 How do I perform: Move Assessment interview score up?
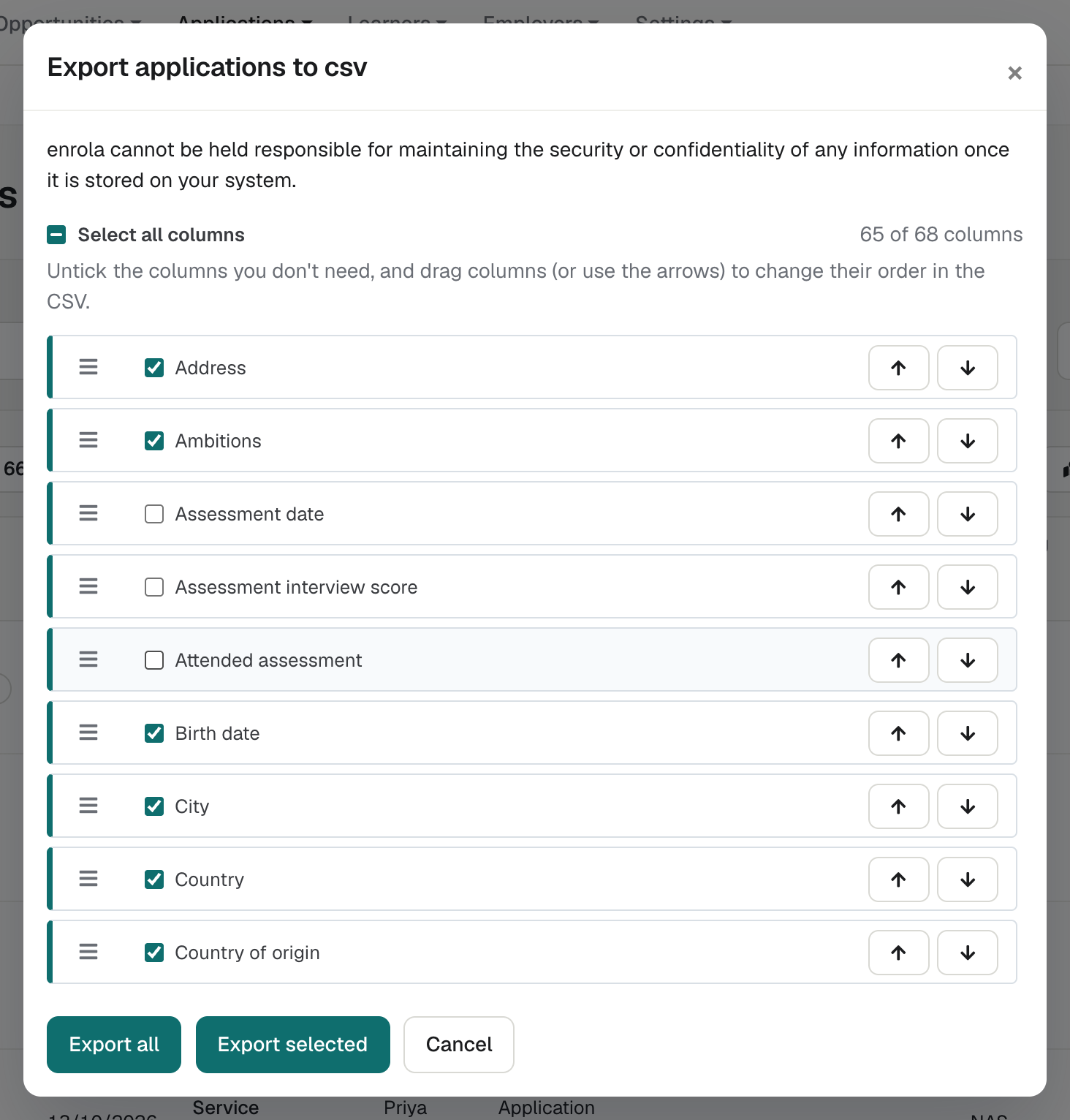coord(898,587)
